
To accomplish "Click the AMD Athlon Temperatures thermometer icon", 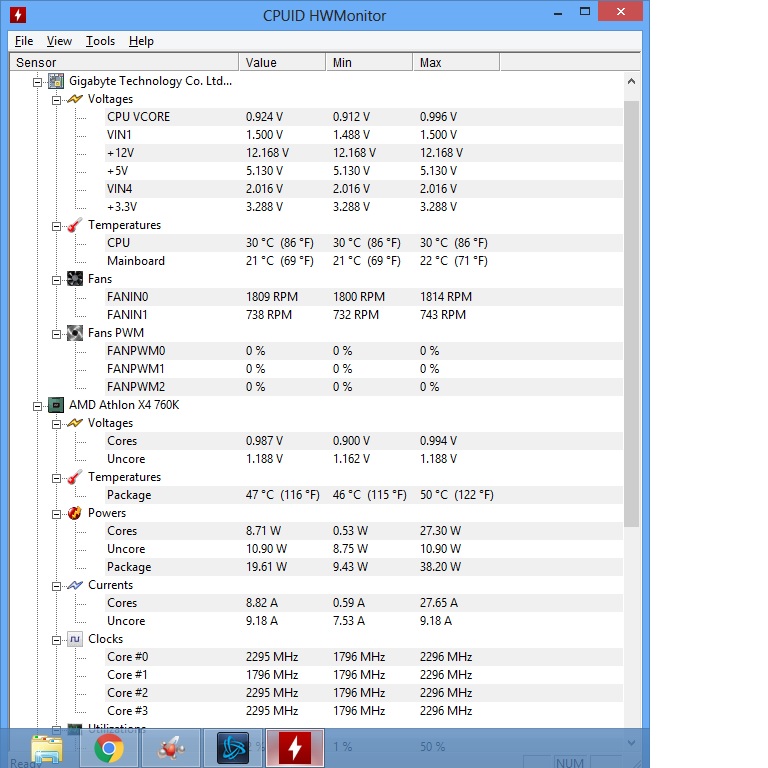I will [74, 477].
